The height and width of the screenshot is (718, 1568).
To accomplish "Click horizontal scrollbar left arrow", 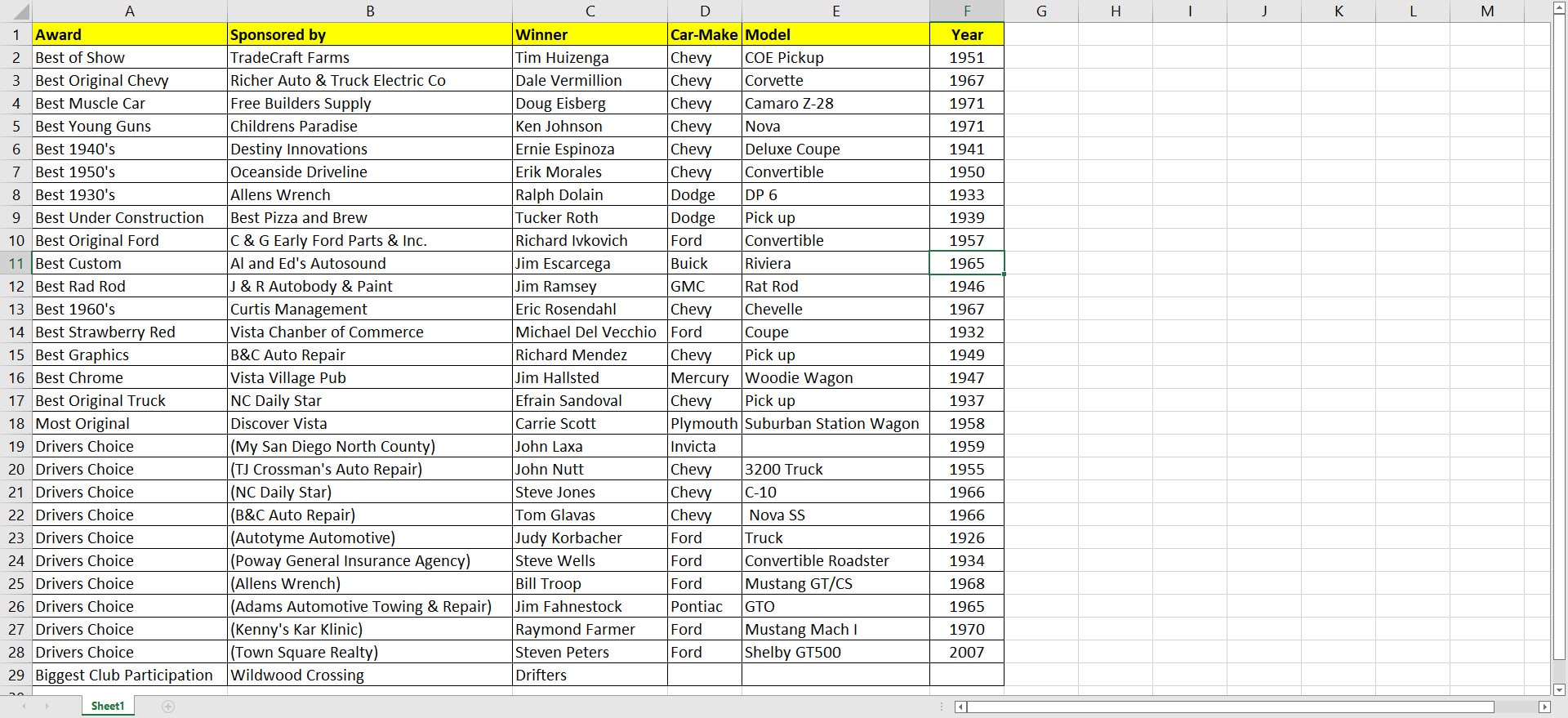I will pos(960,707).
